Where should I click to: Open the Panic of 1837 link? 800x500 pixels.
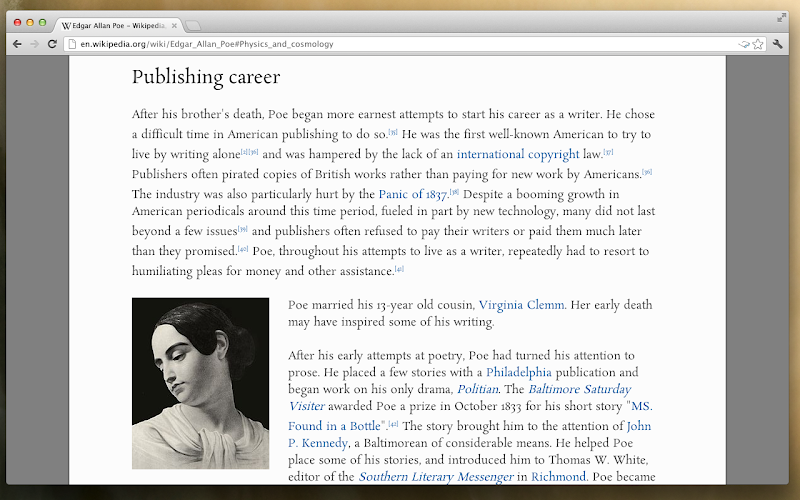(x=413, y=194)
